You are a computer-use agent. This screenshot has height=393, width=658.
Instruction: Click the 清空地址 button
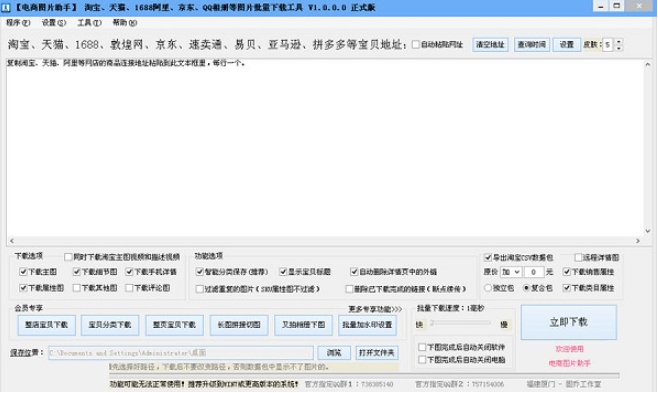[490, 44]
